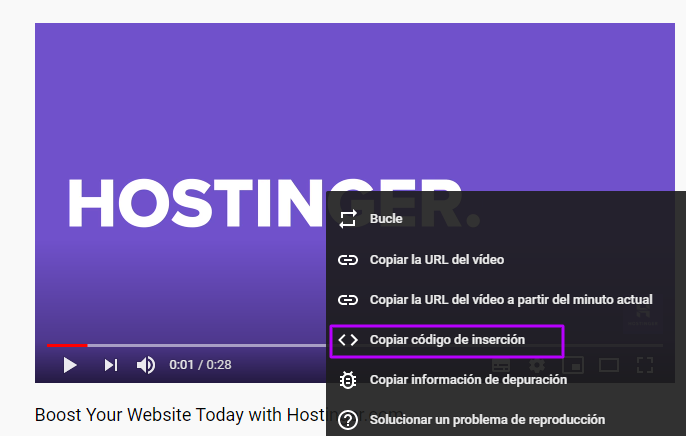Click the 0:01 / 0:28 time display

coord(200,365)
